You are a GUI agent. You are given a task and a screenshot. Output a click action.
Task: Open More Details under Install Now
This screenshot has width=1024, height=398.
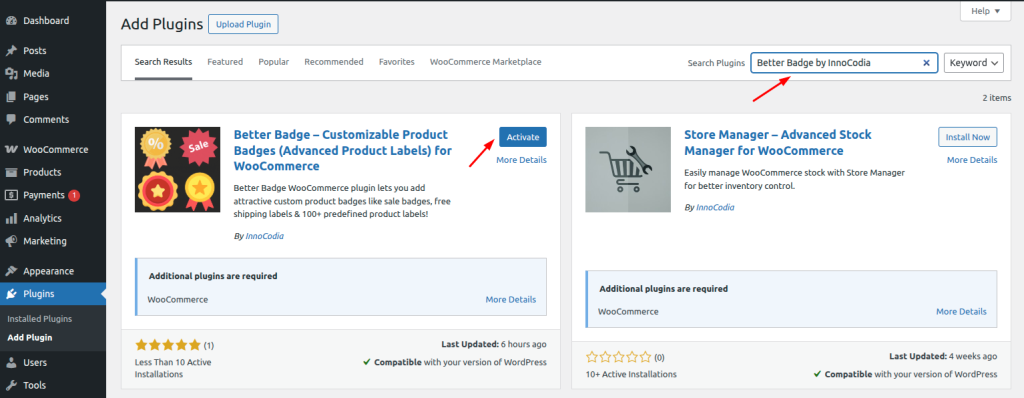[972, 160]
